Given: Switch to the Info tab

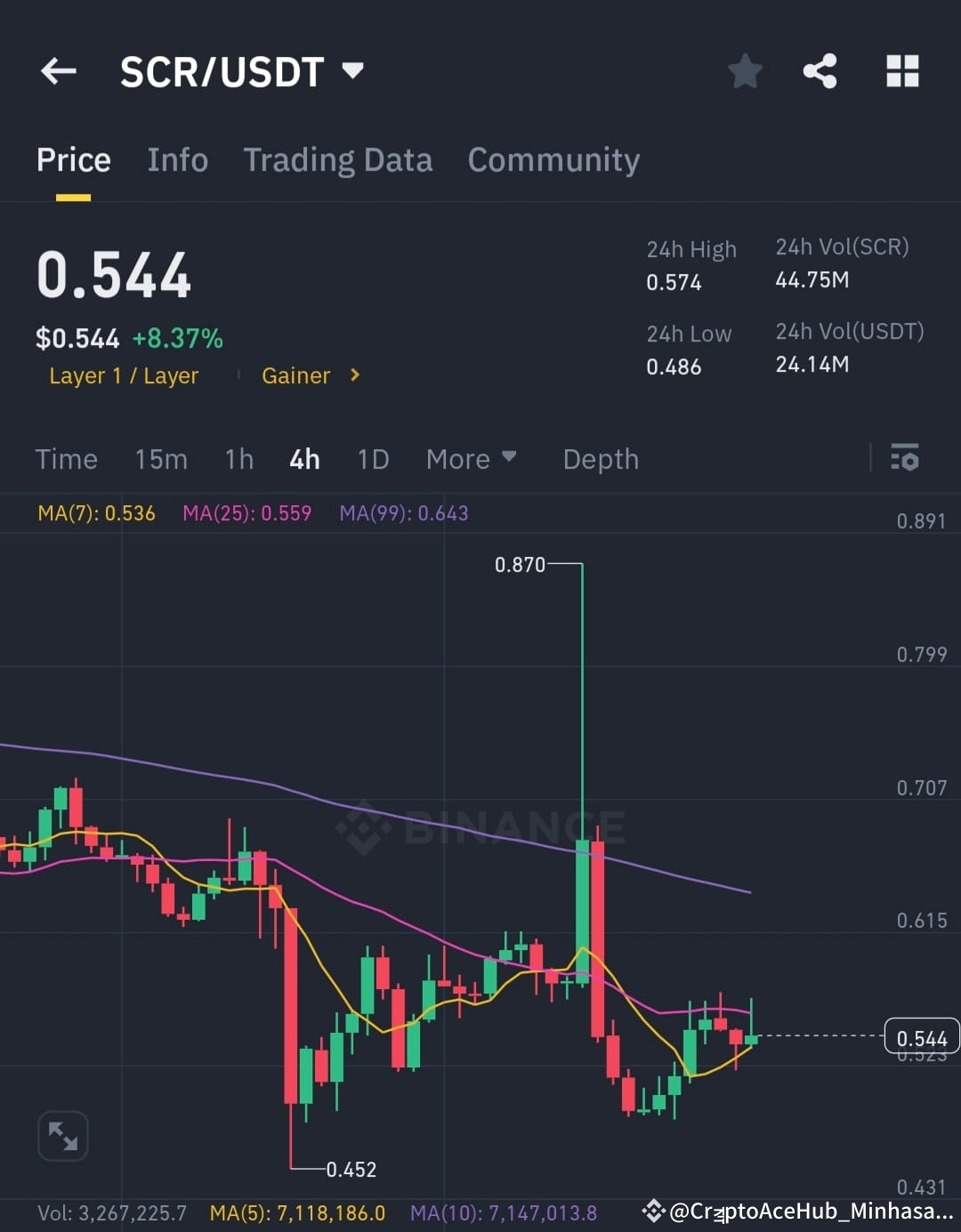Looking at the screenshot, I should [178, 160].
